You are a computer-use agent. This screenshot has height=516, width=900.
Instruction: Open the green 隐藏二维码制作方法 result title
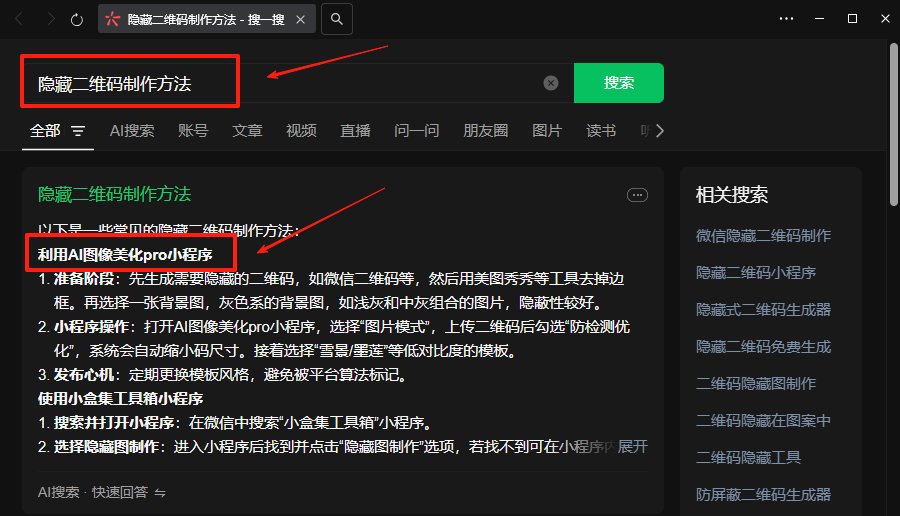(114, 195)
